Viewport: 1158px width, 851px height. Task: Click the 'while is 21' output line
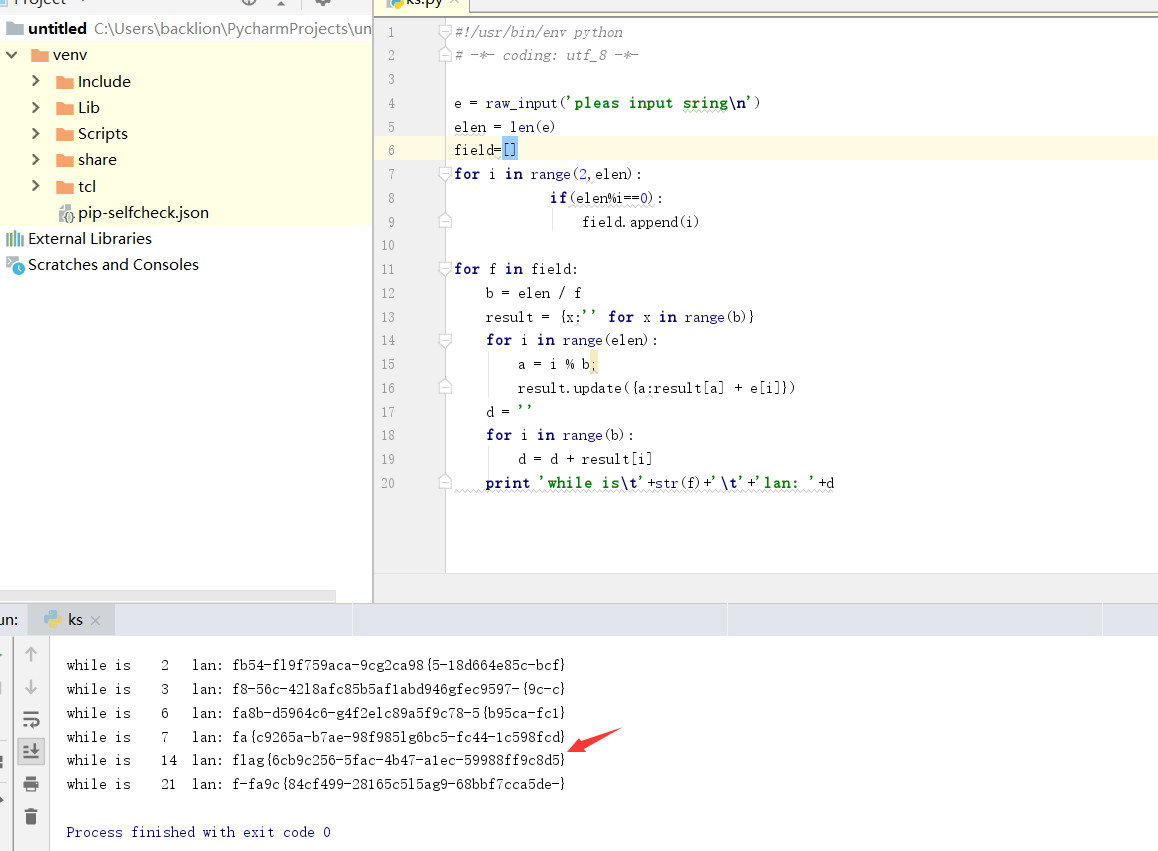[x=315, y=784]
